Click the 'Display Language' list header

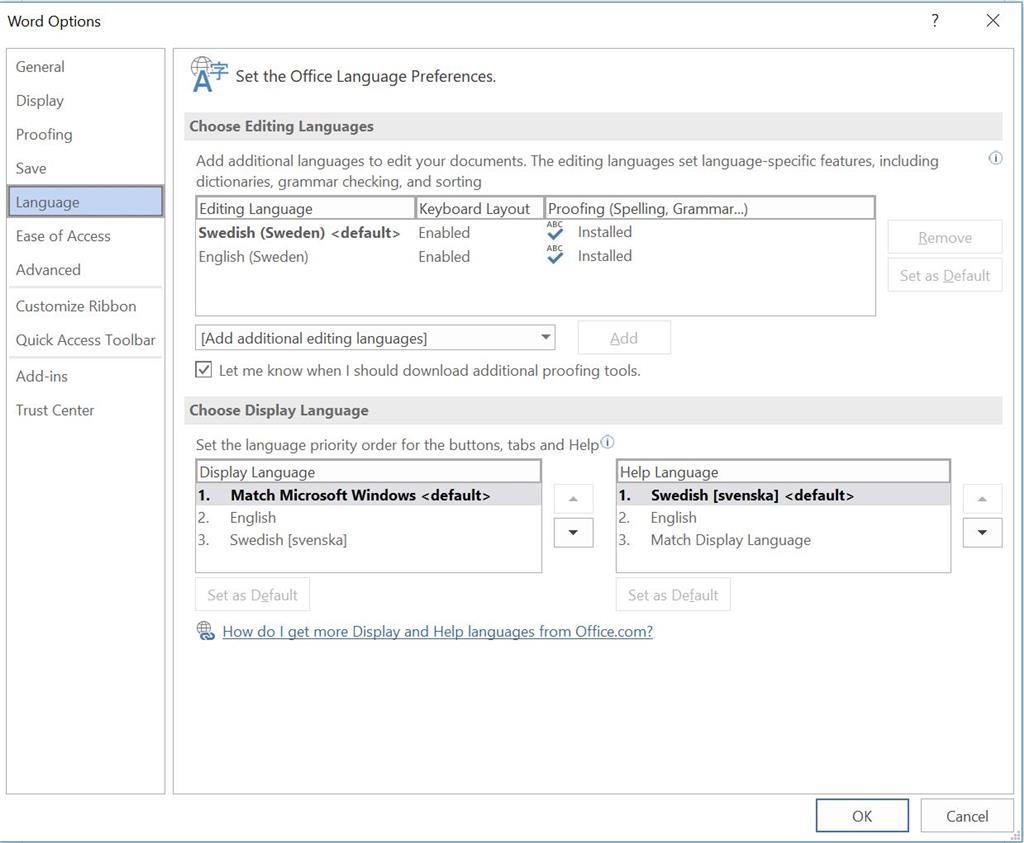(x=368, y=471)
